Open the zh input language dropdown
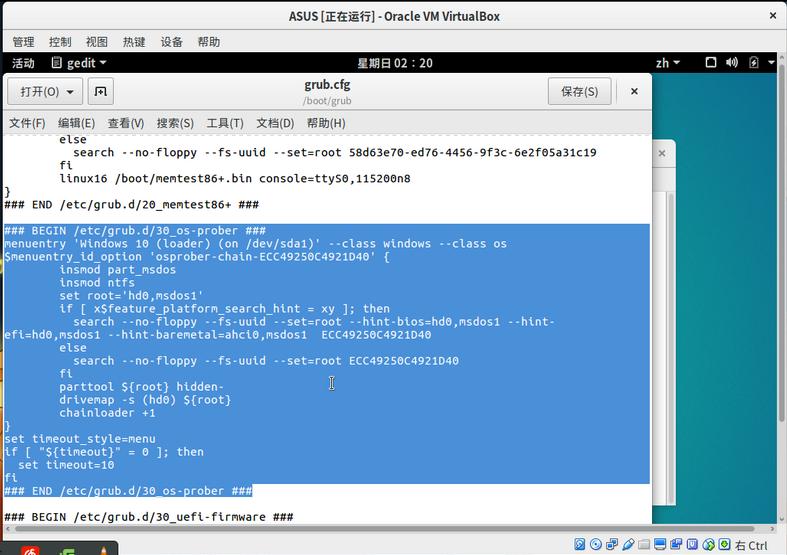Viewport: 787px width, 555px height. [x=668, y=63]
